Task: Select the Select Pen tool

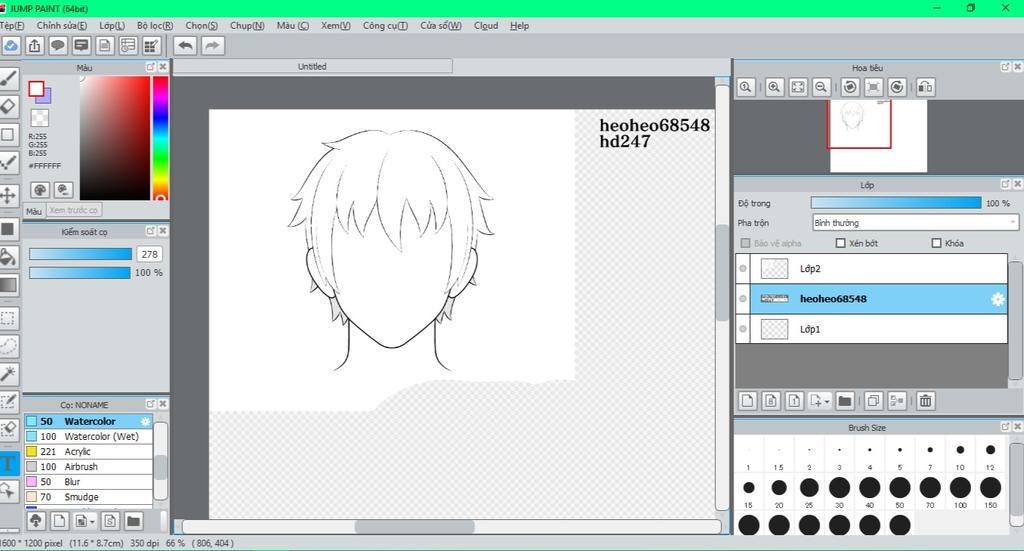Action: pos(8,402)
